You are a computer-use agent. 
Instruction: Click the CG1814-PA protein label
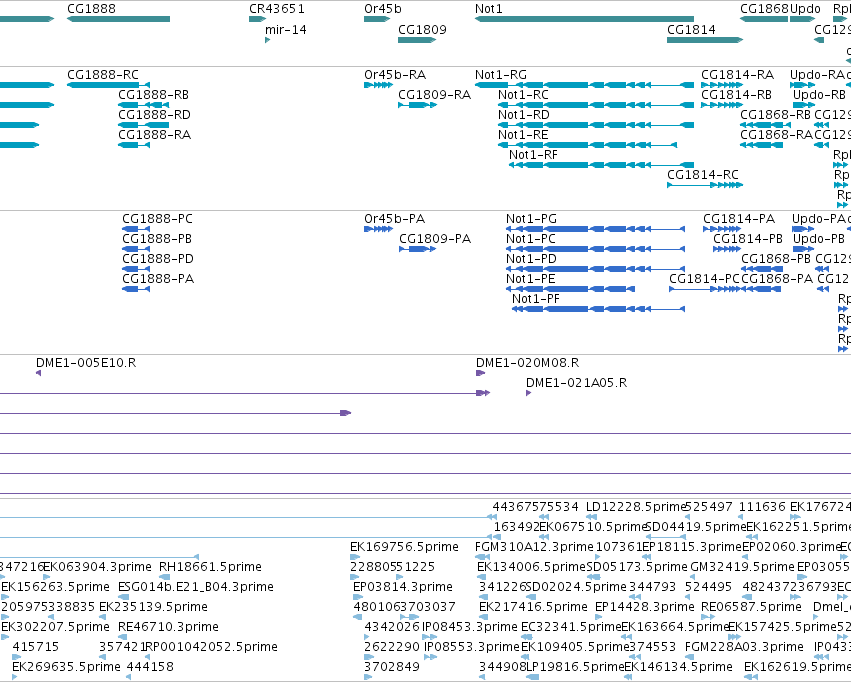(739, 219)
